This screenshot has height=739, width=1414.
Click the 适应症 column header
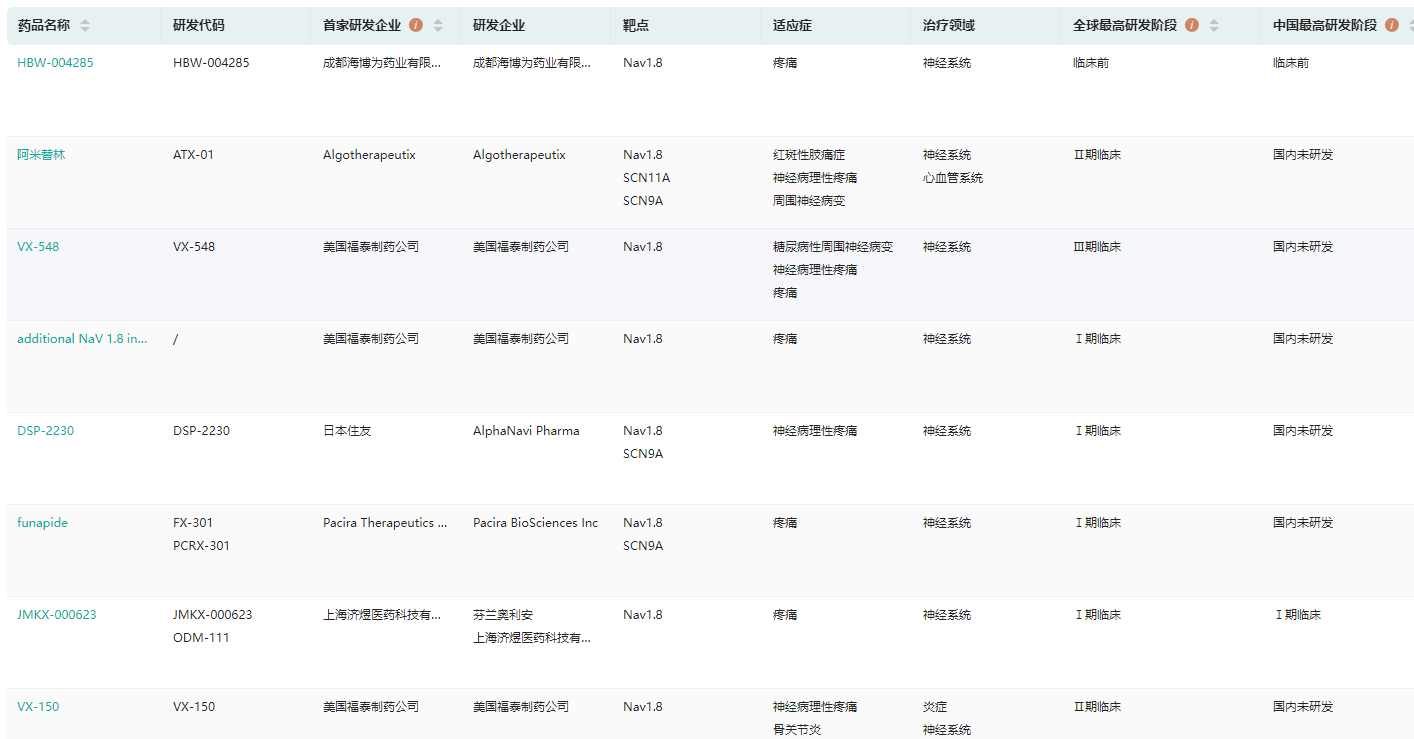click(x=792, y=25)
